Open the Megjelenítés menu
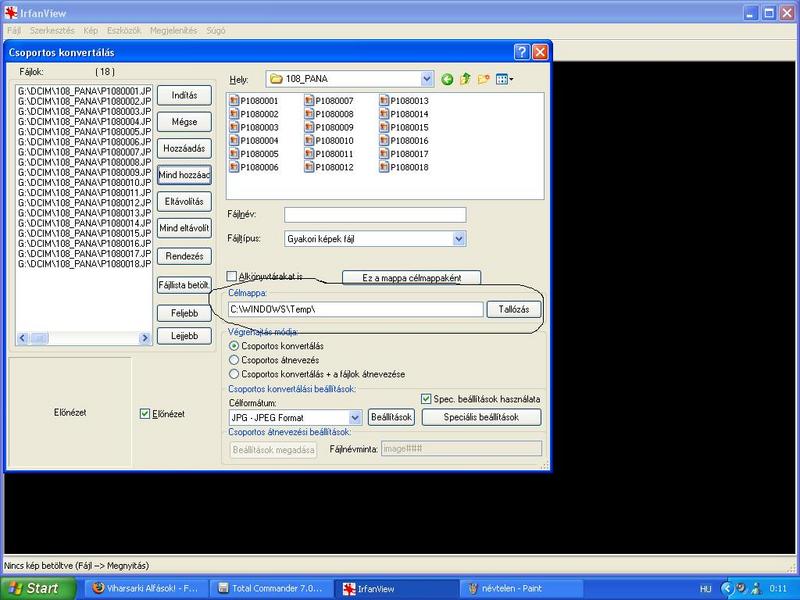 (173, 31)
